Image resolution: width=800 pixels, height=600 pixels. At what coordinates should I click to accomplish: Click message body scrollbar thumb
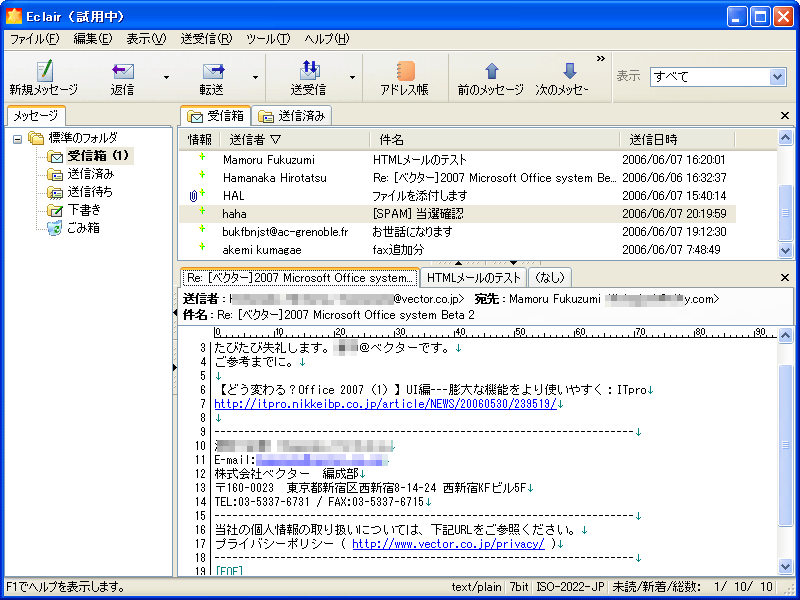pyautogui.click(x=785, y=445)
